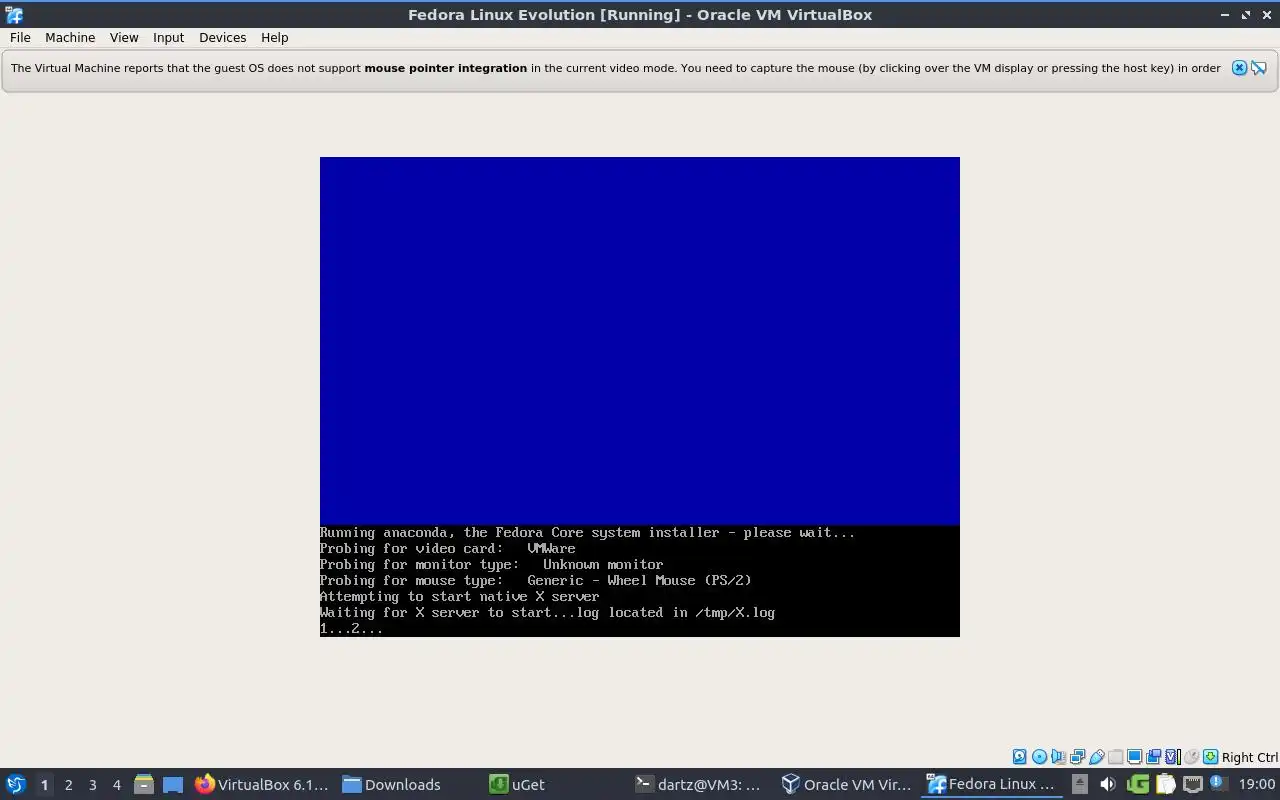The image size is (1280, 800).
Task: Open the desktop start menu launcher
Action: [x=15, y=784]
